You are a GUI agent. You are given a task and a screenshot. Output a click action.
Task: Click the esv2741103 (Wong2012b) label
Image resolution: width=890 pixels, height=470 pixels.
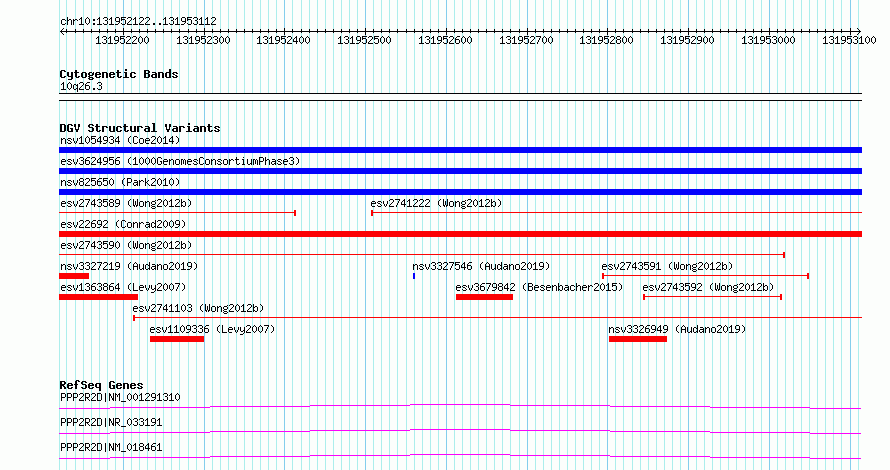[x=198, y=308]
